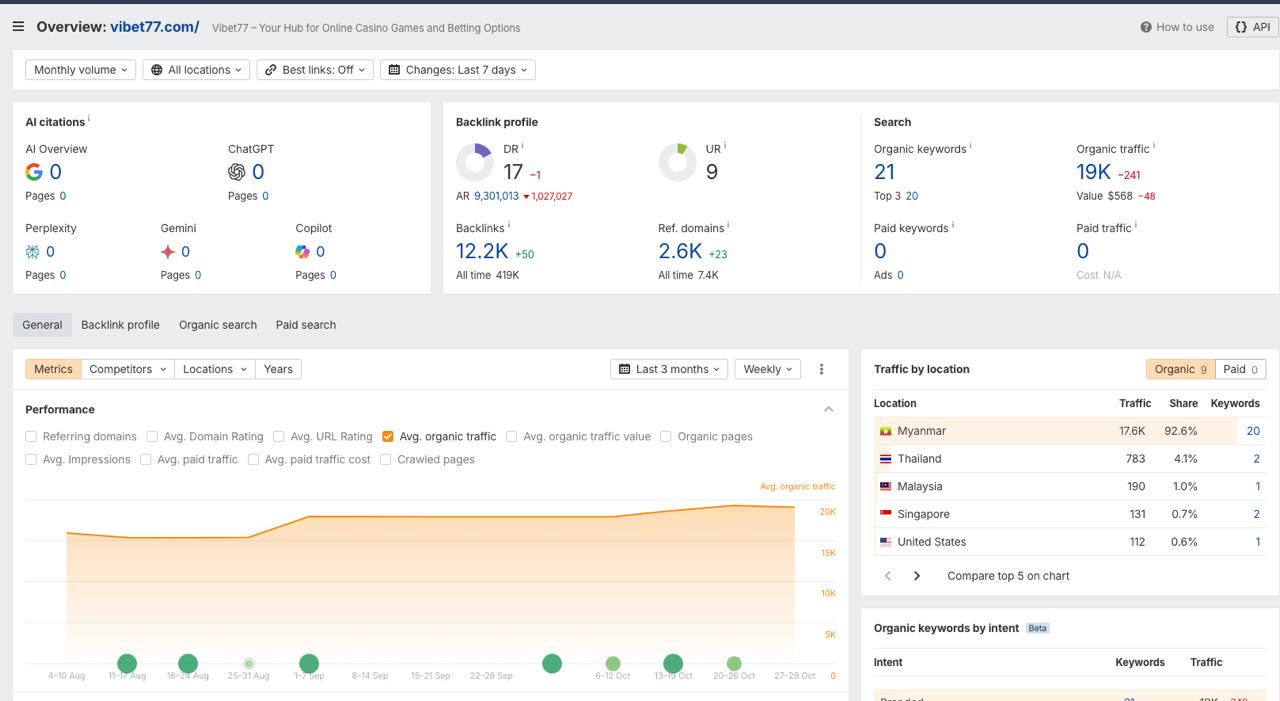Switch to the Organic search tab
This screenshot has width=1280, height=701.
[x=218, y=325]
